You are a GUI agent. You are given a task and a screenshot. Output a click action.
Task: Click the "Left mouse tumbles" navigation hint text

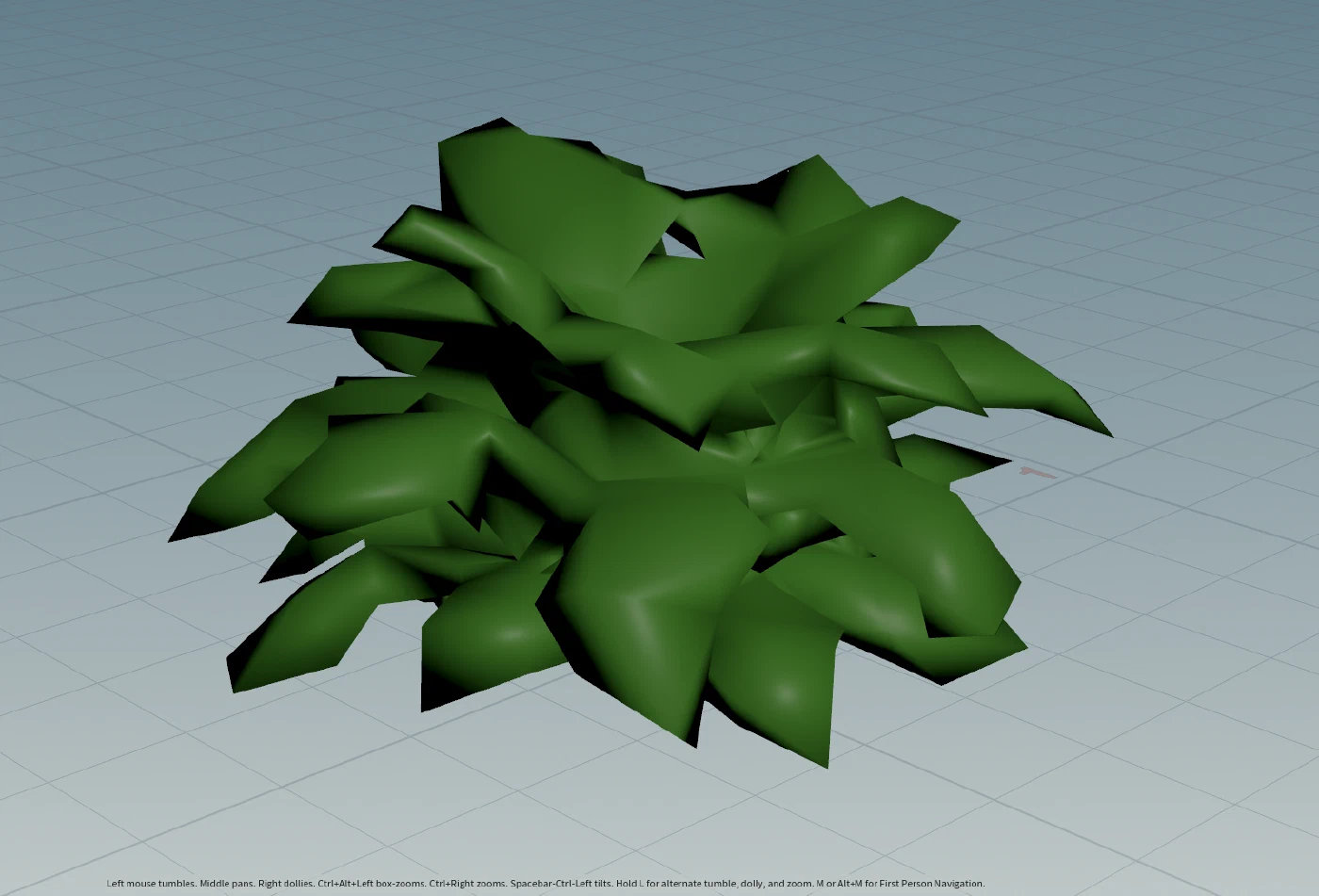click(x=151, y=884)
